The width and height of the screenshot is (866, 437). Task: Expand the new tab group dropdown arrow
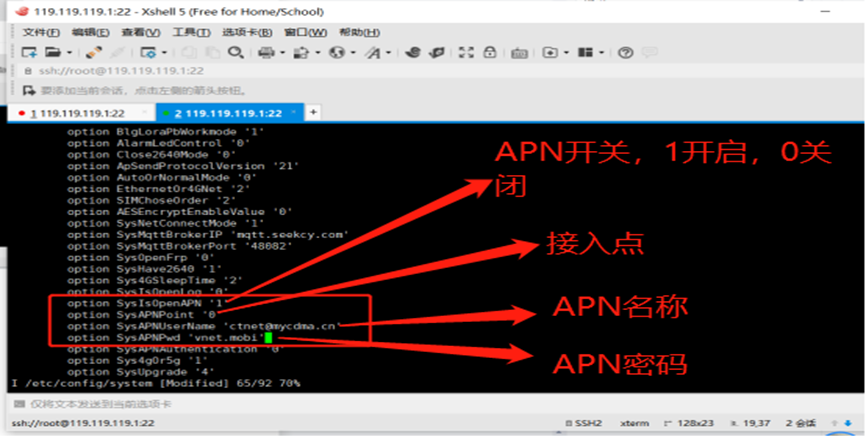(x=566, y=53)
